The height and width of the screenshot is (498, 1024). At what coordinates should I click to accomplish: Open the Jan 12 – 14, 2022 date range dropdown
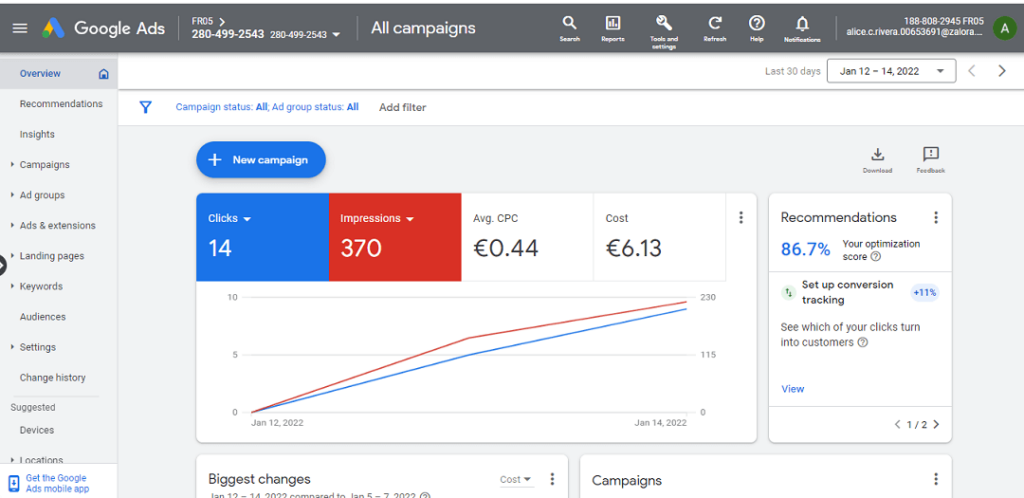click(891, 71)
